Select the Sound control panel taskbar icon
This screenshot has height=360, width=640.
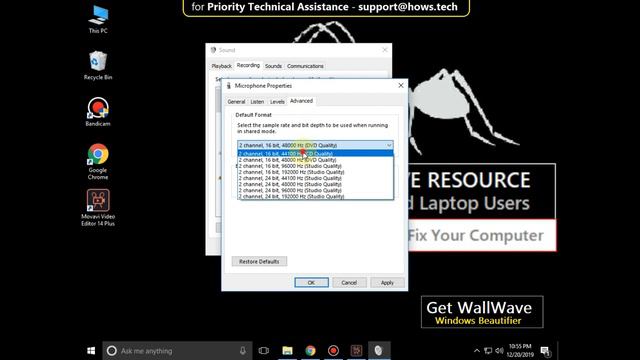click(x=379, y=351)
